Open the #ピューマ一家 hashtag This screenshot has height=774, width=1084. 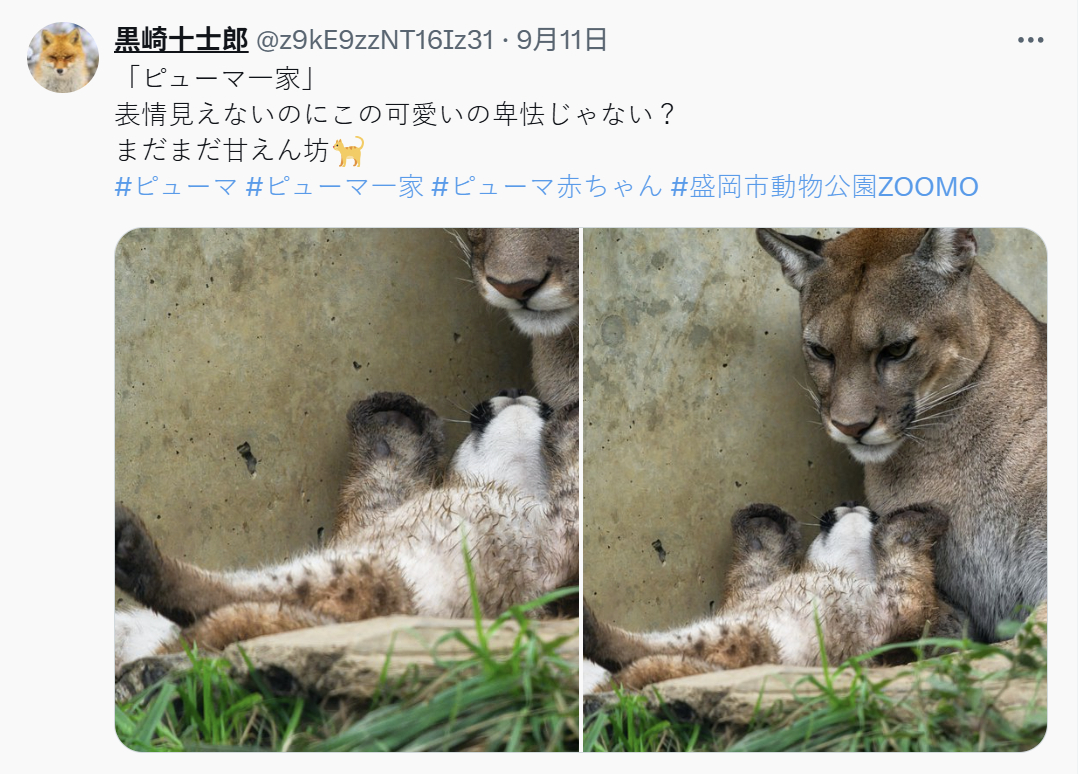point(335,187)
